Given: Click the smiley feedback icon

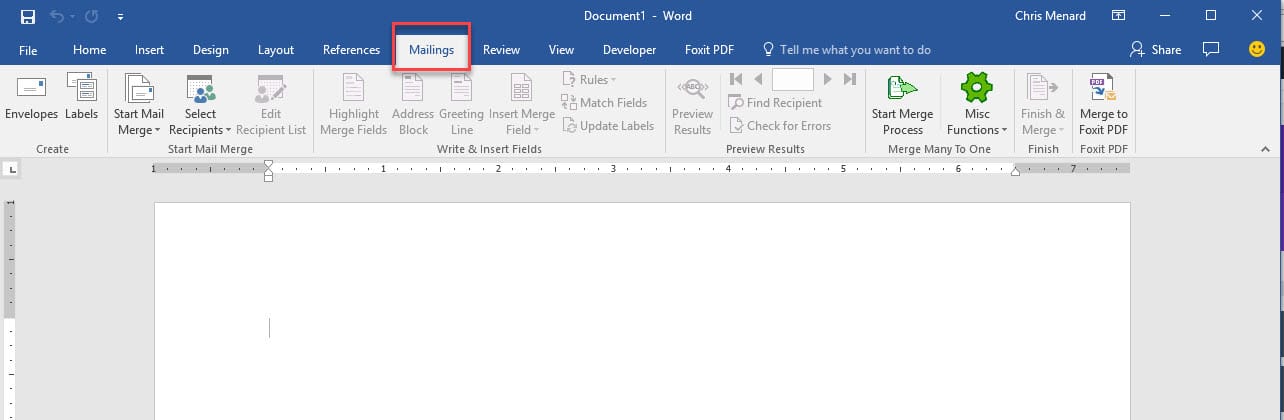Looking at the screenshot, I should (x=1257, y=49).
